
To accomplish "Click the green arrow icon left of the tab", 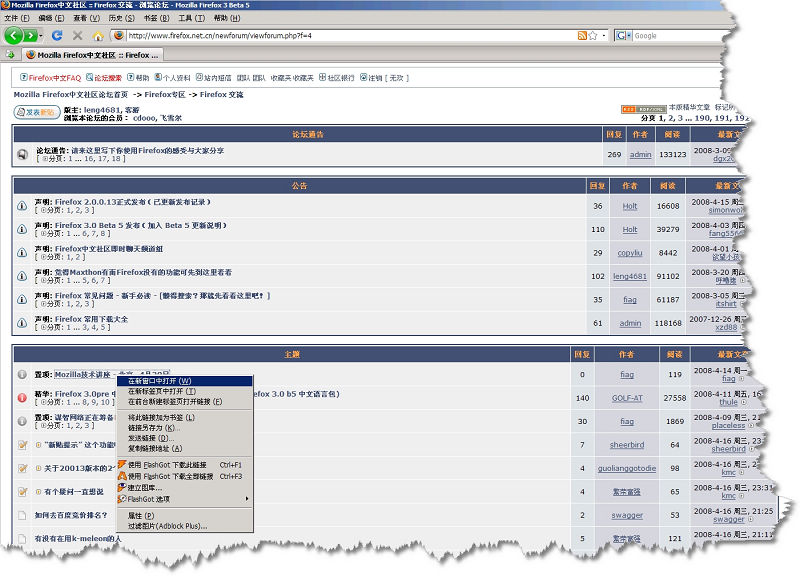I will coord(10,55).
